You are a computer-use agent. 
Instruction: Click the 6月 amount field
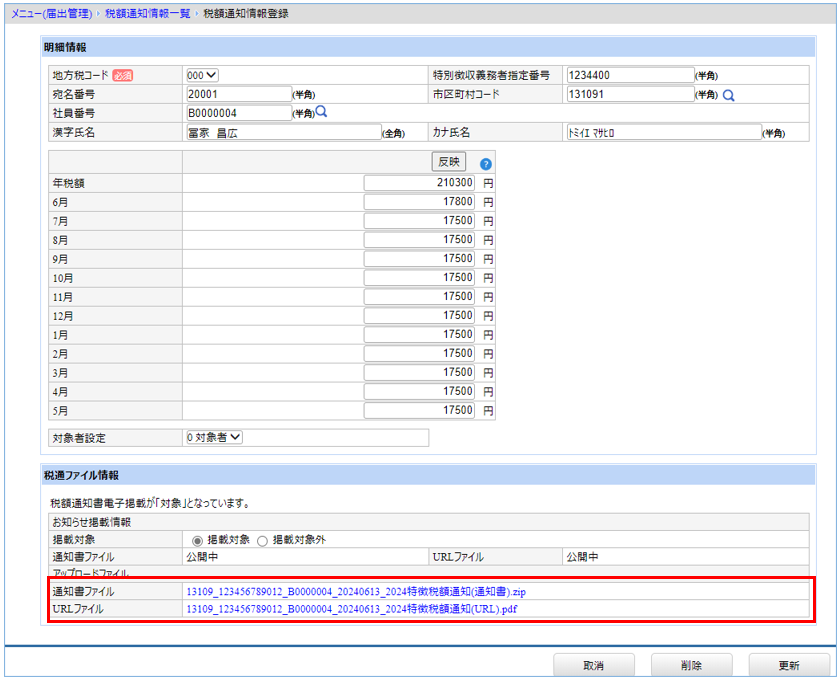[419, 202]
